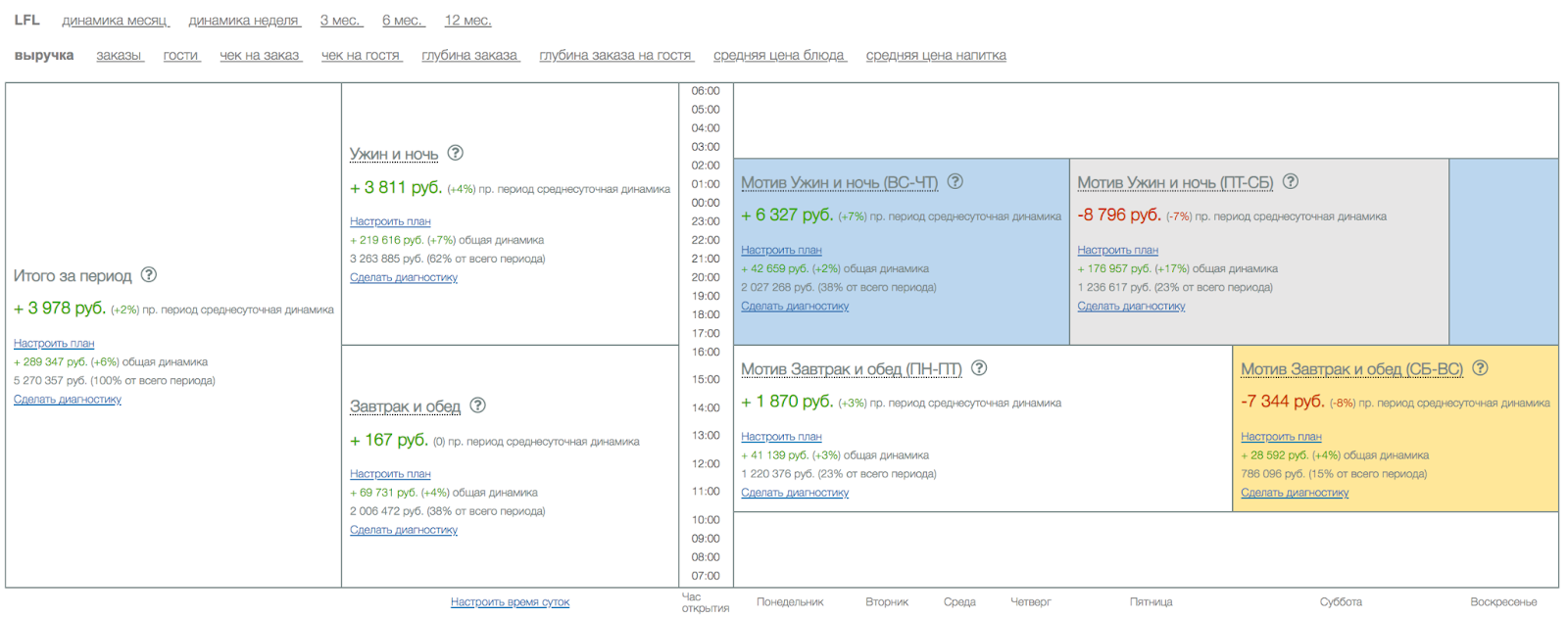1568x619 pixels.
Task: Click help icon beside Завтрак и обед
Action: (477, 405)
